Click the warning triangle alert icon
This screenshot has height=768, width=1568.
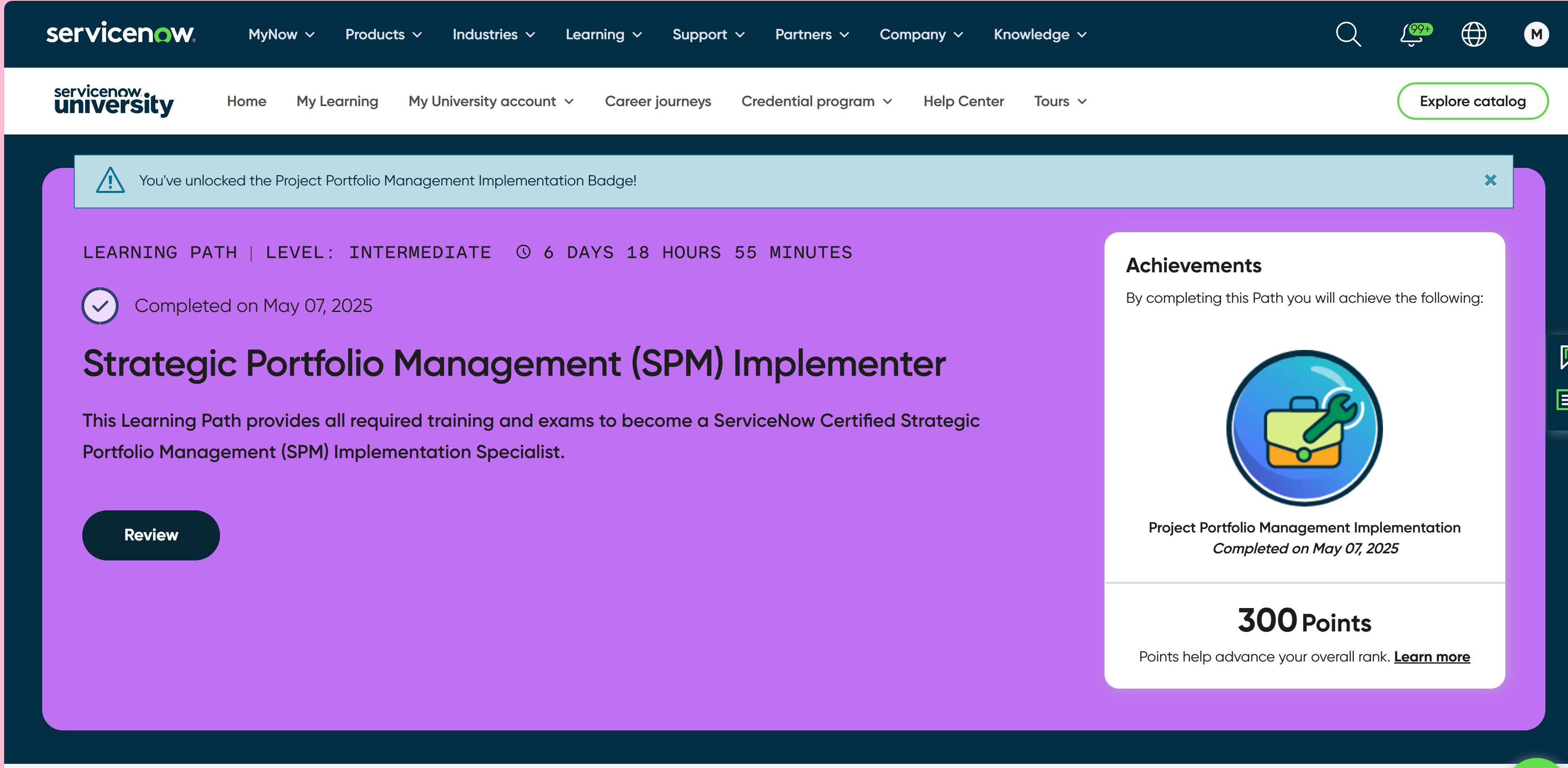[110, 181]
